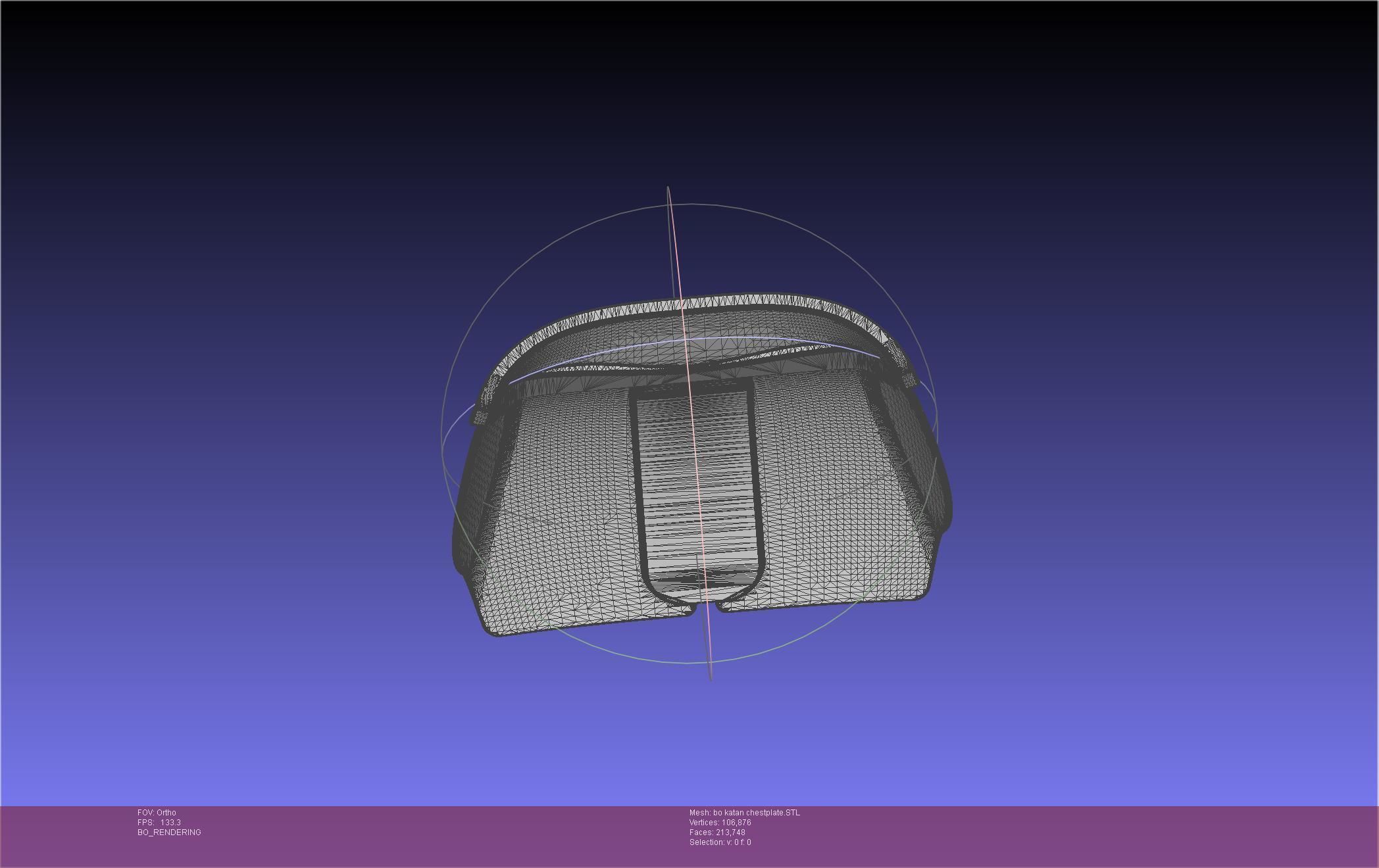Click the FOV: Ortho status text
The image size is (1379, 868).
point(157,813)
